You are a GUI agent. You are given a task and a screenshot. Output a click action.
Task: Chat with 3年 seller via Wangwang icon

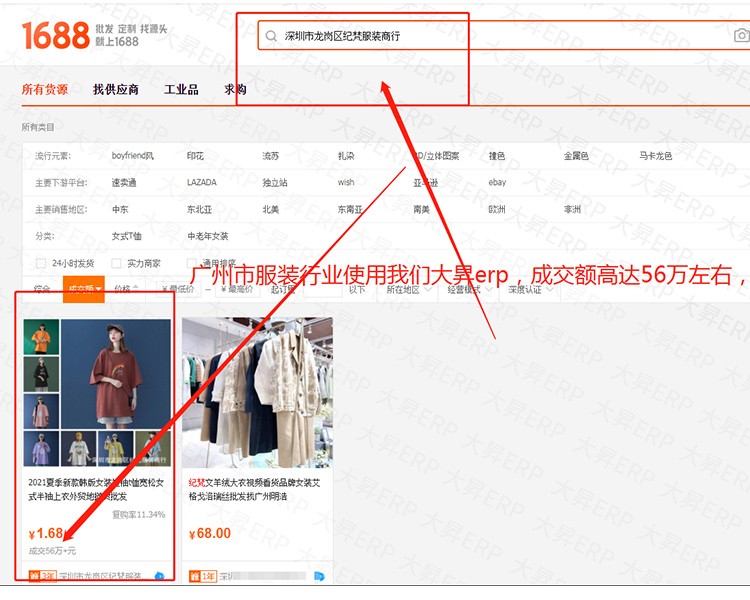(159, 576)
